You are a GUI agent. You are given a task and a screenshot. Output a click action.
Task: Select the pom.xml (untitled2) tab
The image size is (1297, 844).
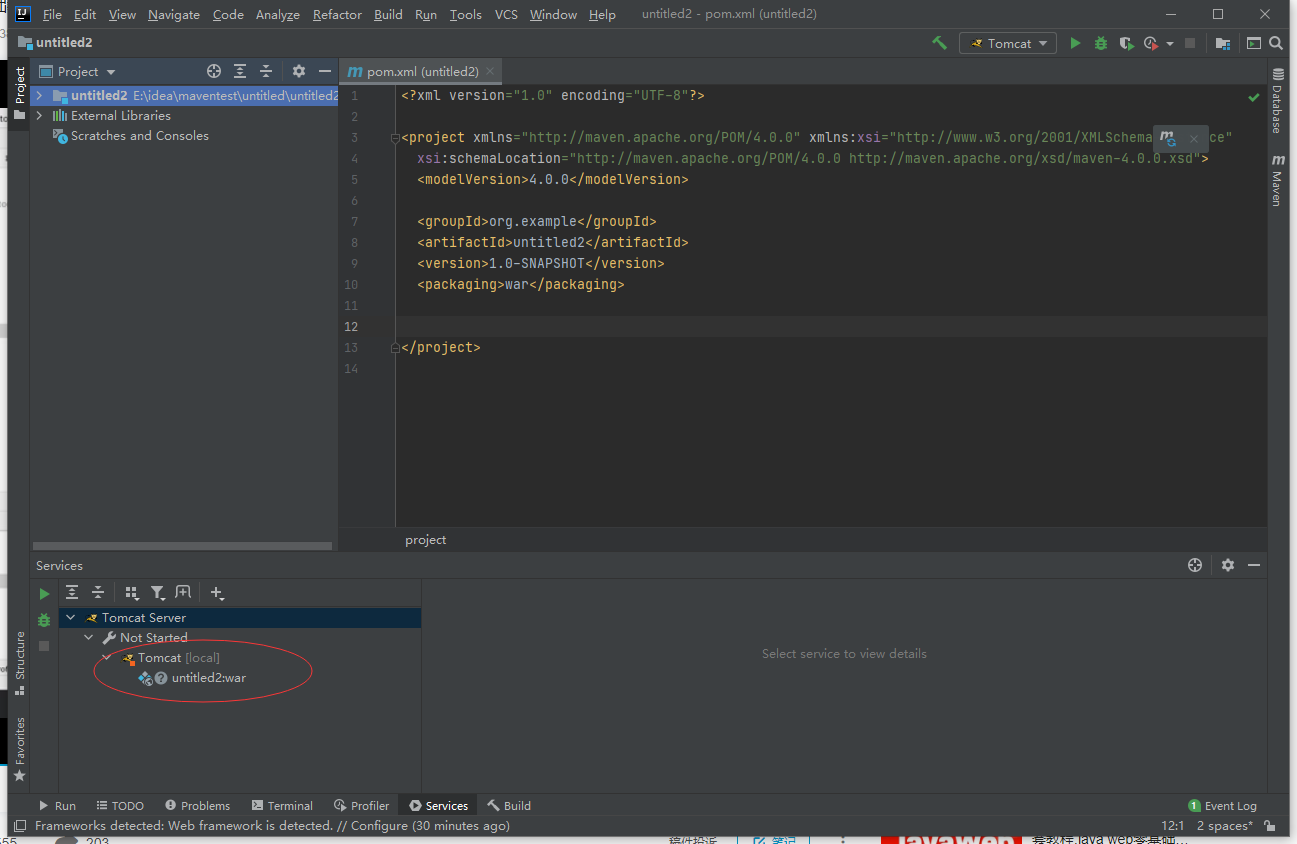coord(420,71)
